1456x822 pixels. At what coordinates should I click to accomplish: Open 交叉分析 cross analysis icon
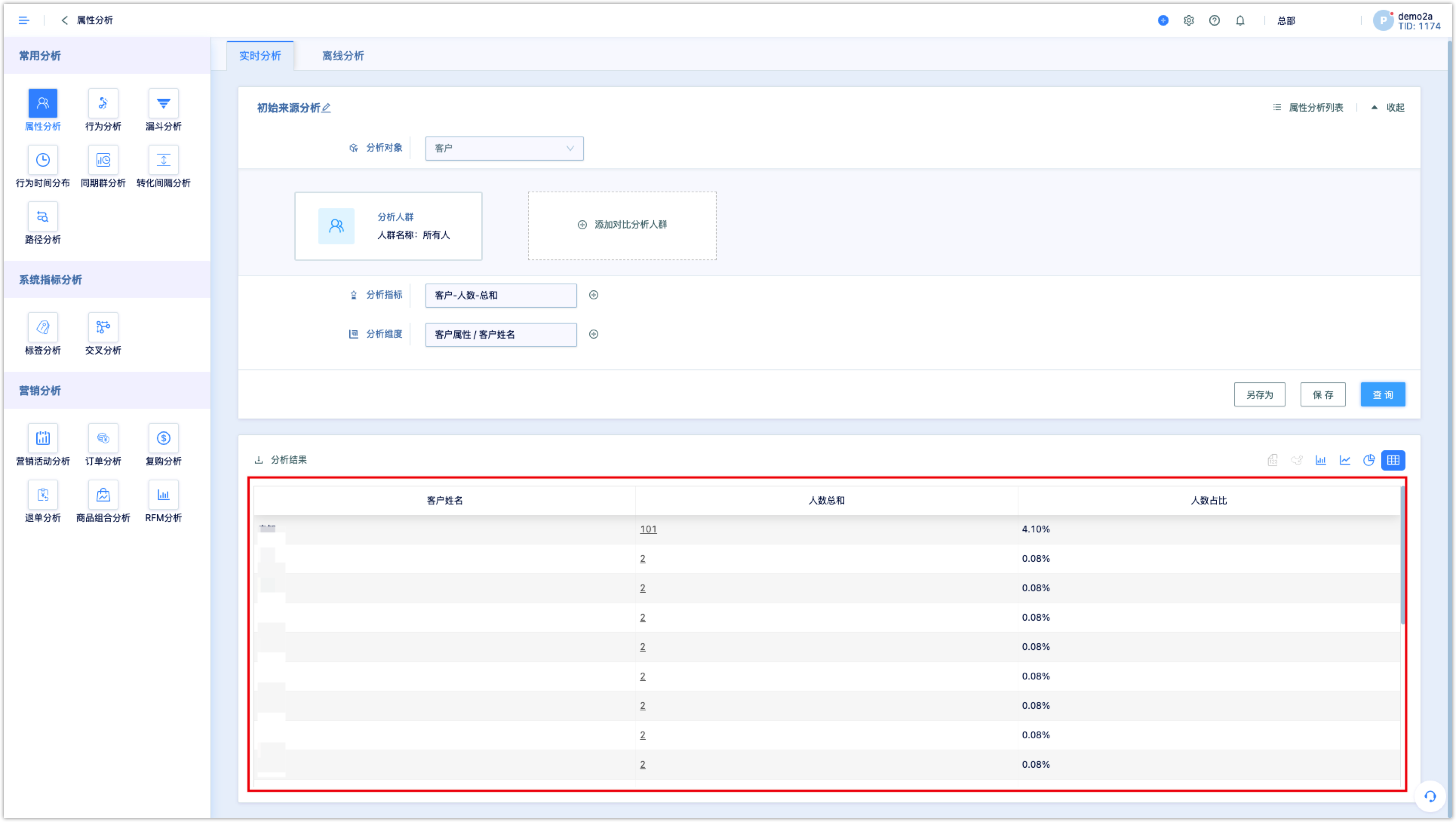103,327
